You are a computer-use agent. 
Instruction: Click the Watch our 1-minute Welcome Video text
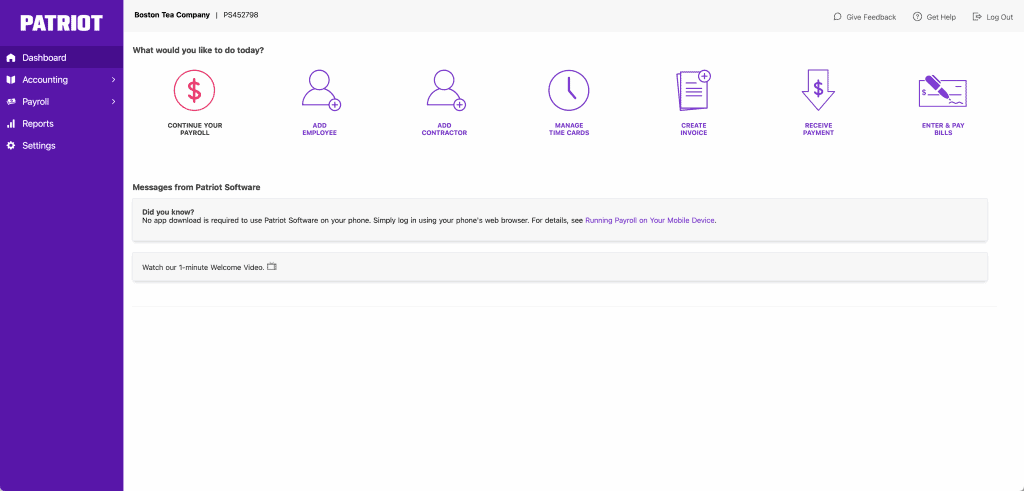pos(203,267)
